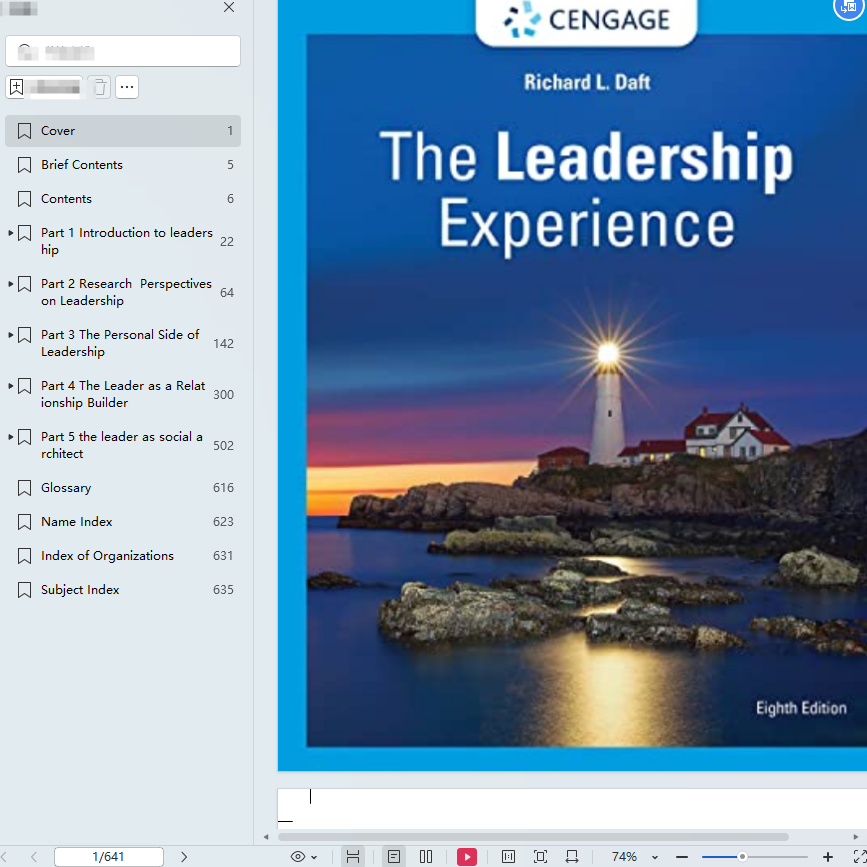Go to the next page
This screenshot has height=867, width=867.
coord(184,857)
